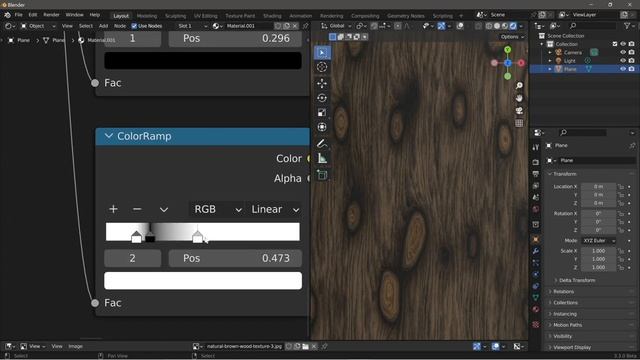Activate the Transform tool
The width and height of the screenshot is (640, 360).
pyautogui.click(x=322, y=127)
